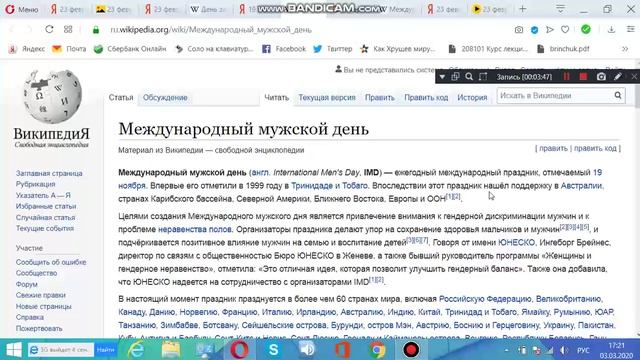Screen dimensions: 640x360
Task: Expand hidden bookmarks chevron
Action: pyautogui.click(x=625, y=49)
